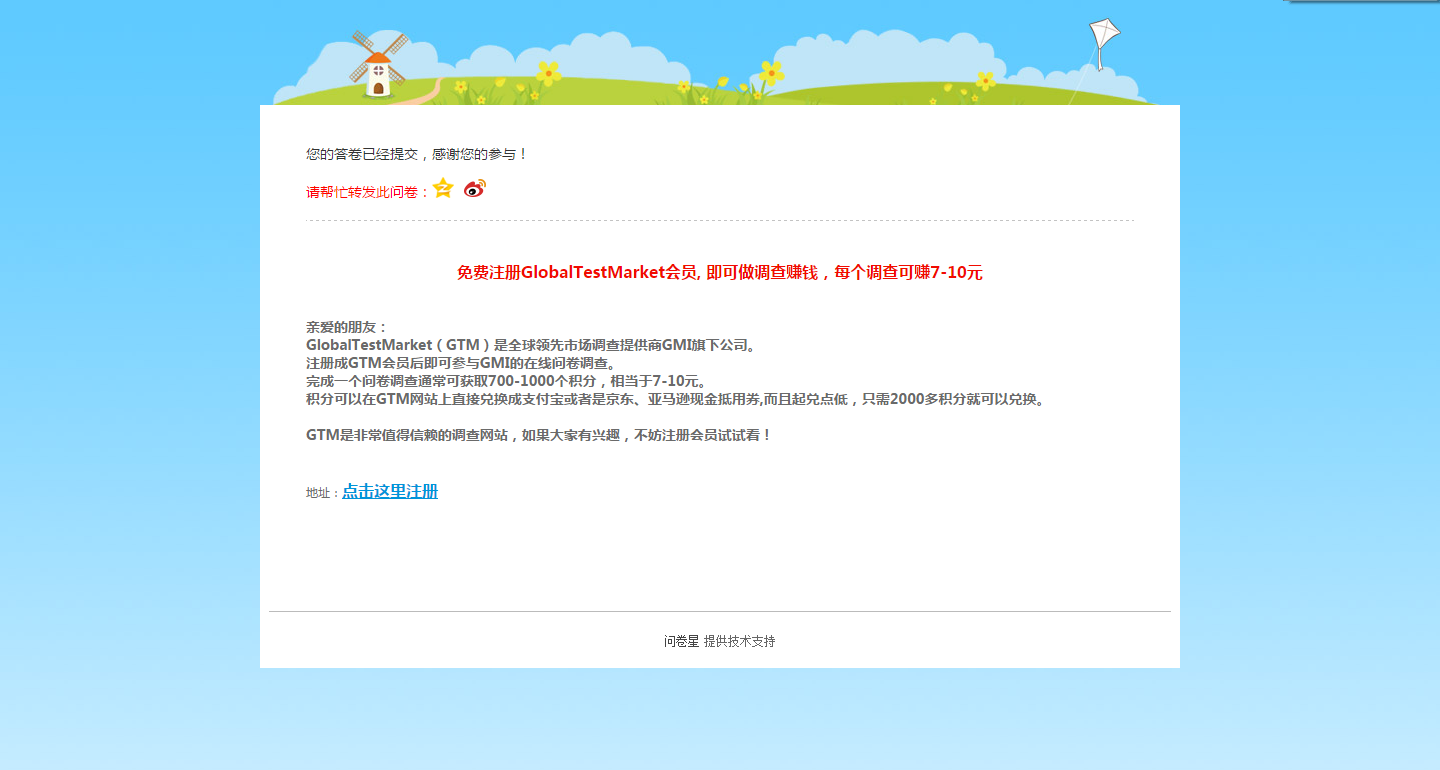Open the 问卷星 footer link
The image size is (1440, 770).
pos(681,641)
